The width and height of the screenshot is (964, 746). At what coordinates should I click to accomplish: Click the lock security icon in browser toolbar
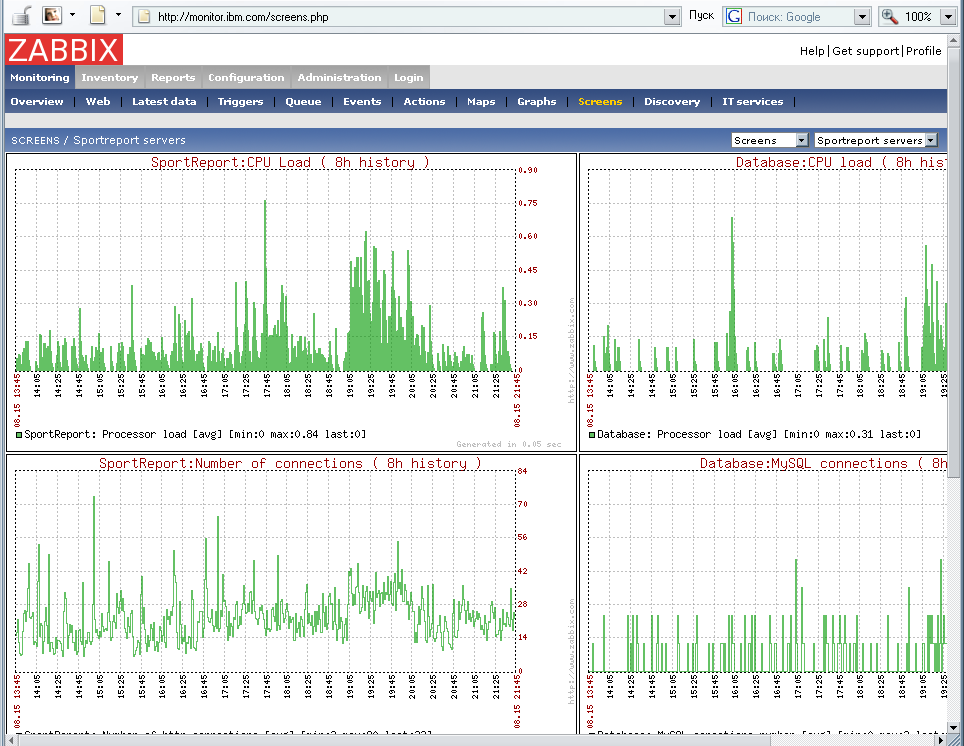20,16
